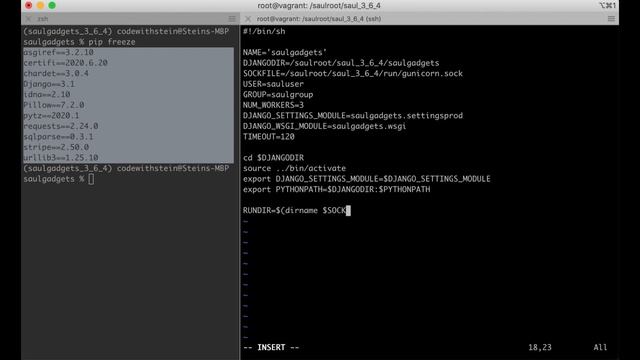Click the 'certifi==2020.6.20' line
Image resolution: width=640 pixels, height=360 pixels.
click(x=65, y=63)
